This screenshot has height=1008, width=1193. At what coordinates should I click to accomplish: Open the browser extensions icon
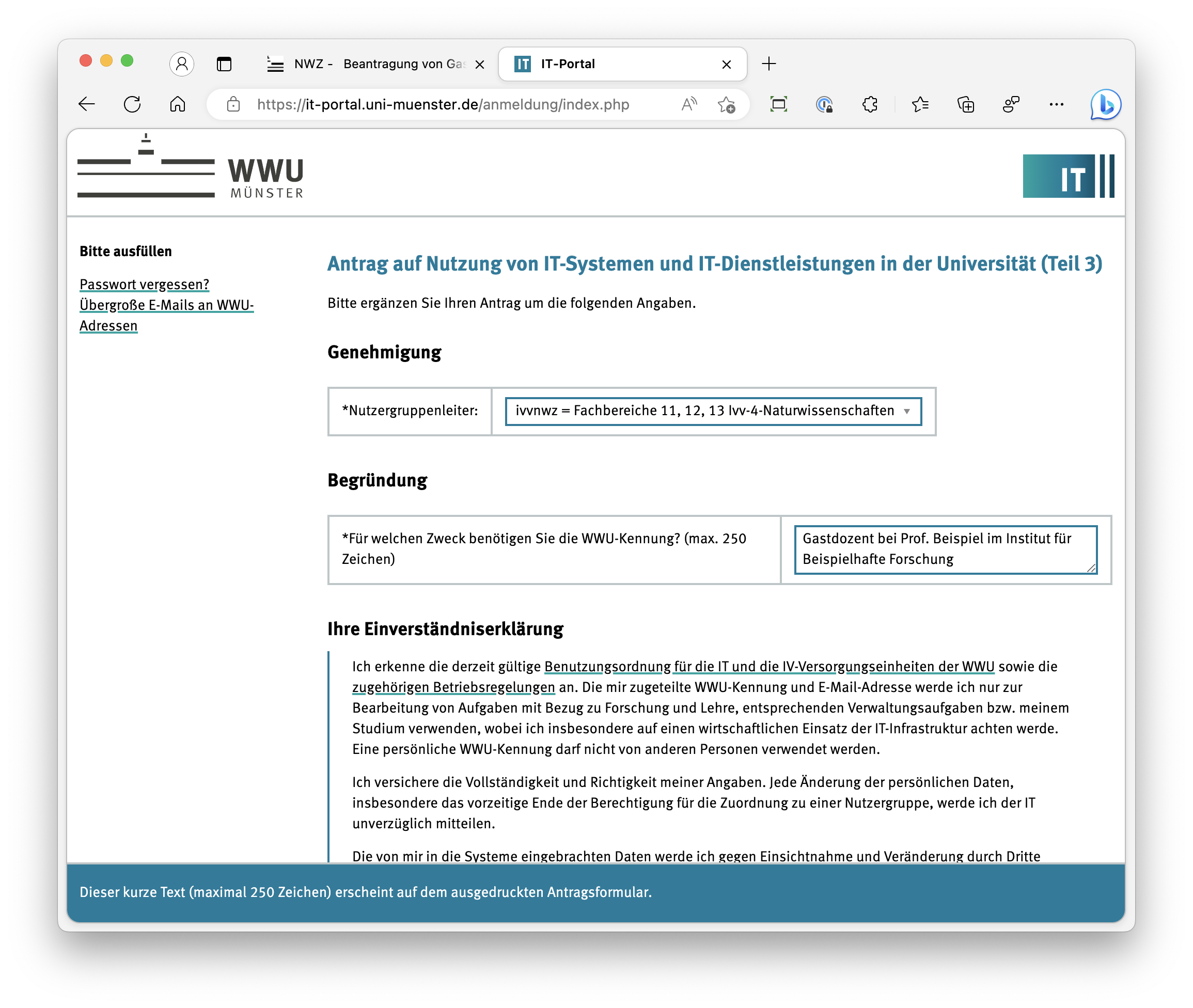[x=870, y=104]
